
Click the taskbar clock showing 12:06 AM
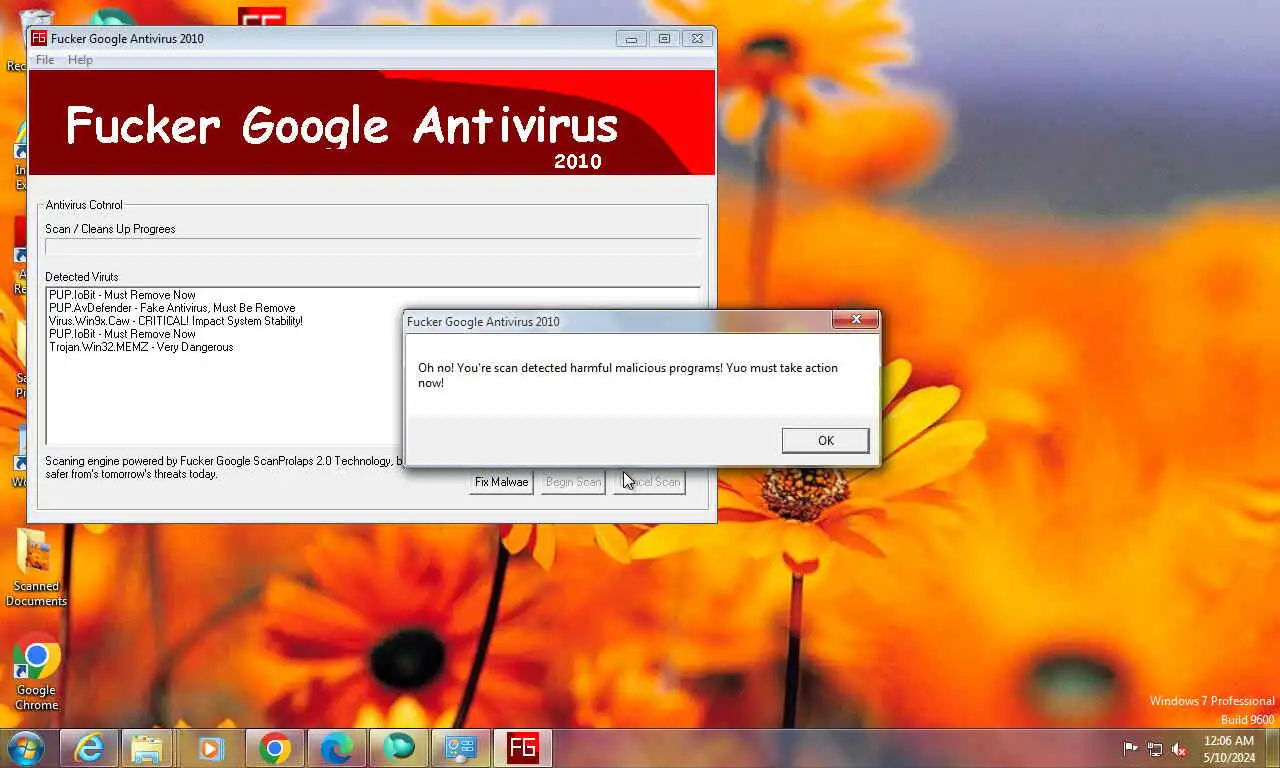click(x=1229, y=749)
